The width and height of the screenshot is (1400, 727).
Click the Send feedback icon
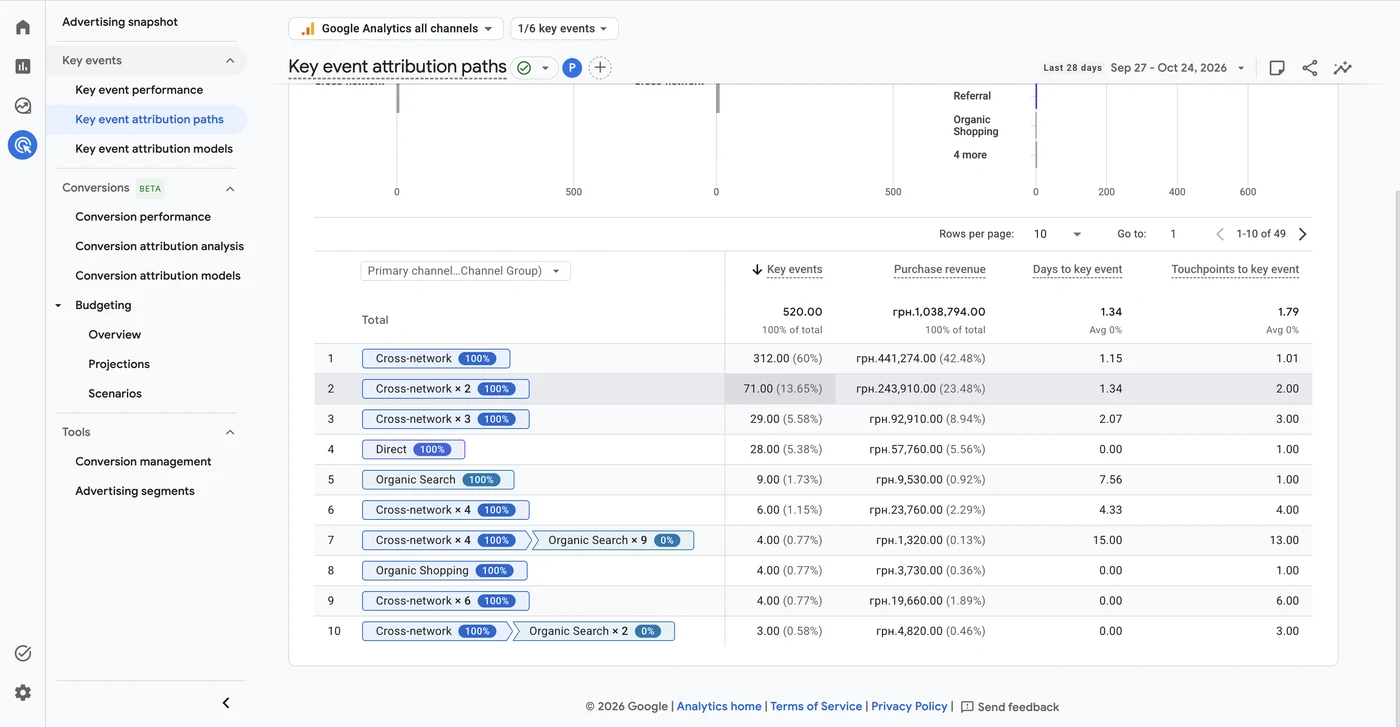[x=967, y=707]
